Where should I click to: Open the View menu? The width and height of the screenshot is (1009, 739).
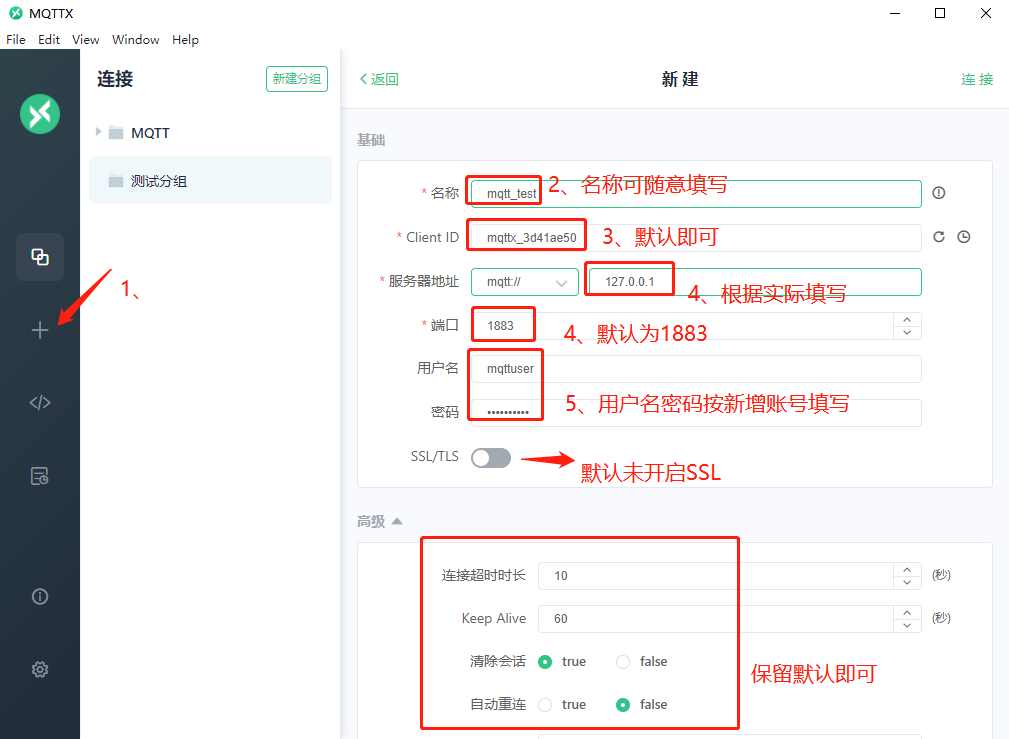pos(86,40)
